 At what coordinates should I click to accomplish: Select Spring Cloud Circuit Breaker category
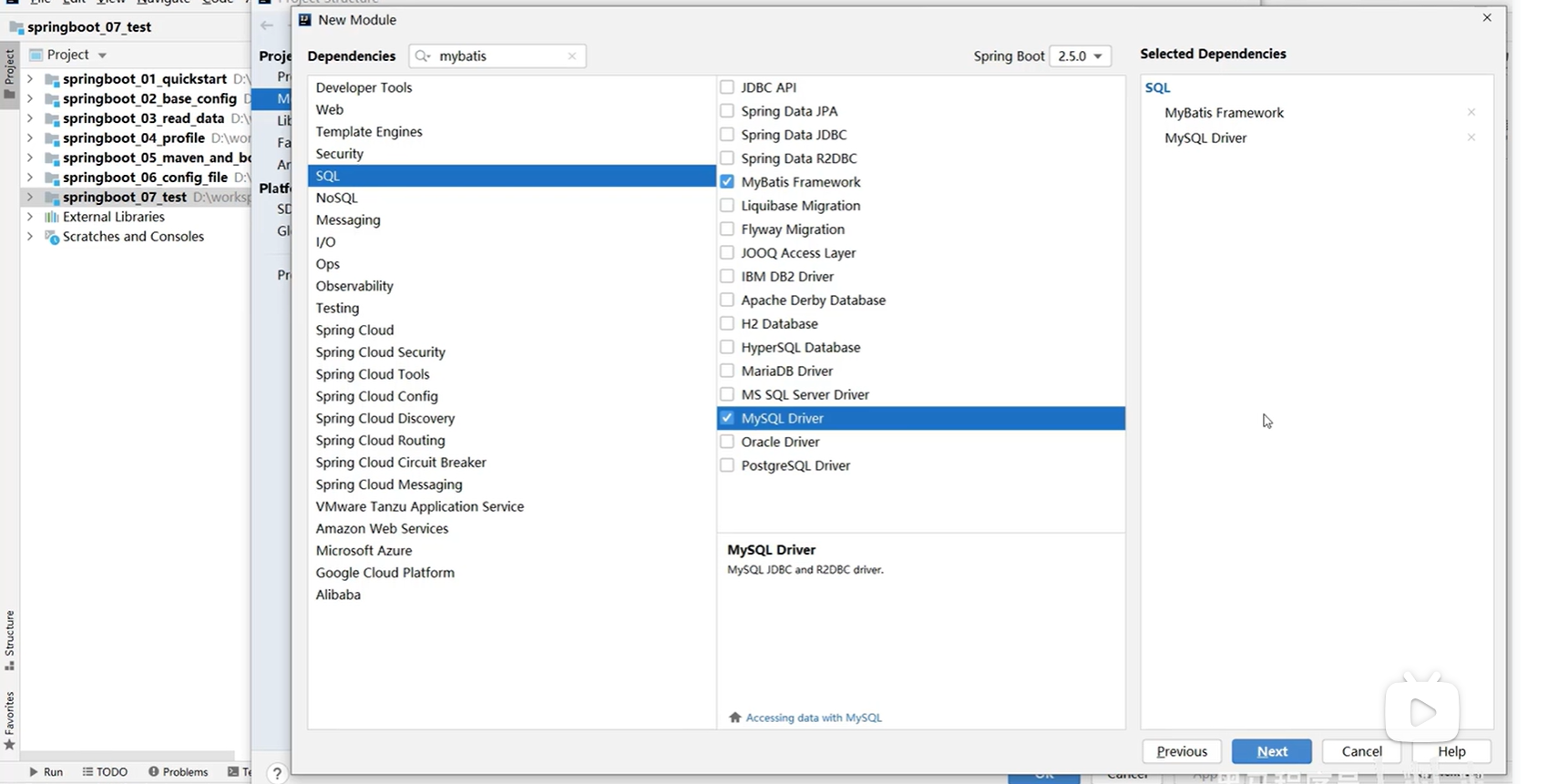[512, 463]
